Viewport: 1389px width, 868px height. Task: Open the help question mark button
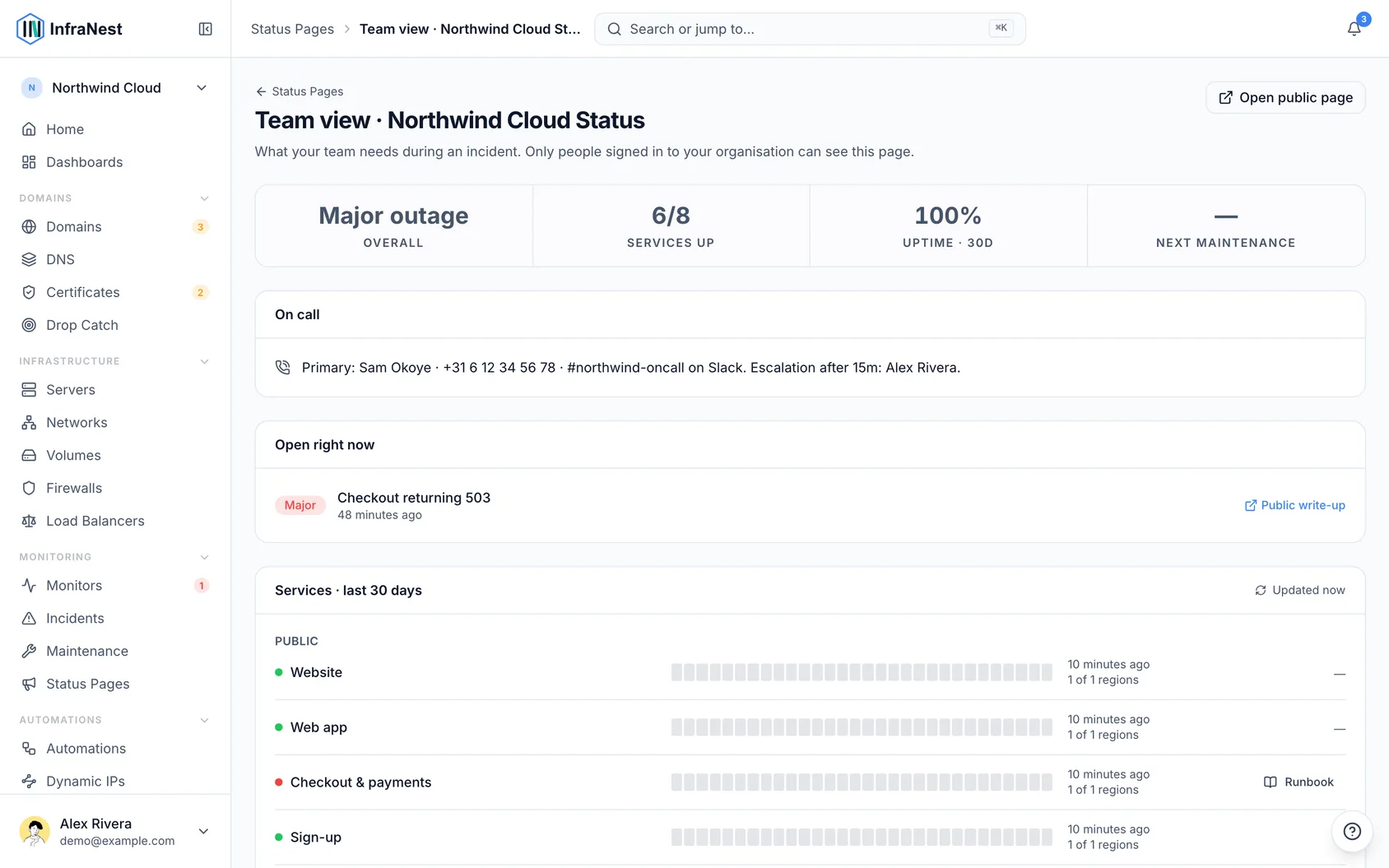click(1352, 831)
